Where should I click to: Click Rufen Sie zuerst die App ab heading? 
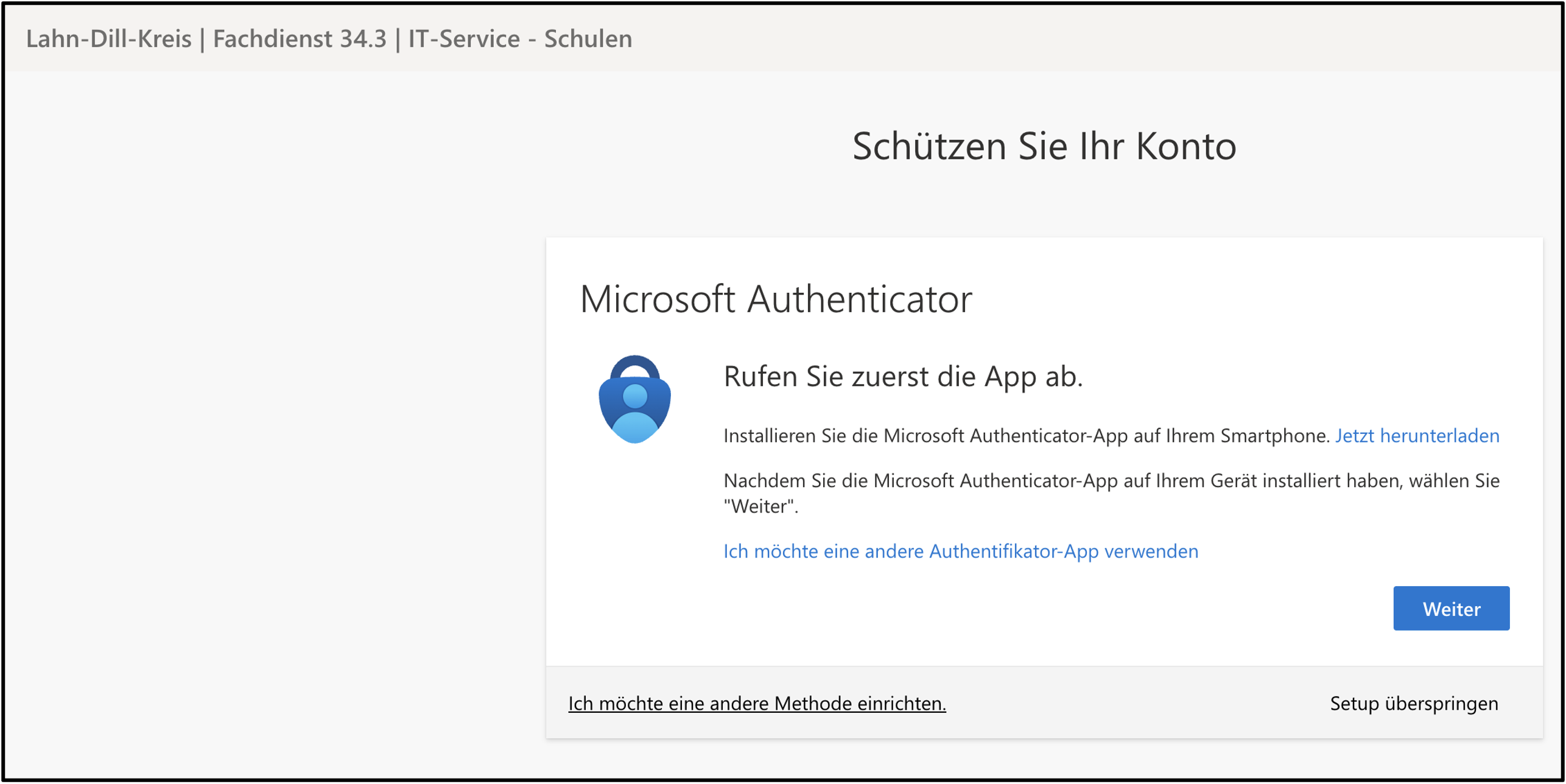[x=903, y=377]
